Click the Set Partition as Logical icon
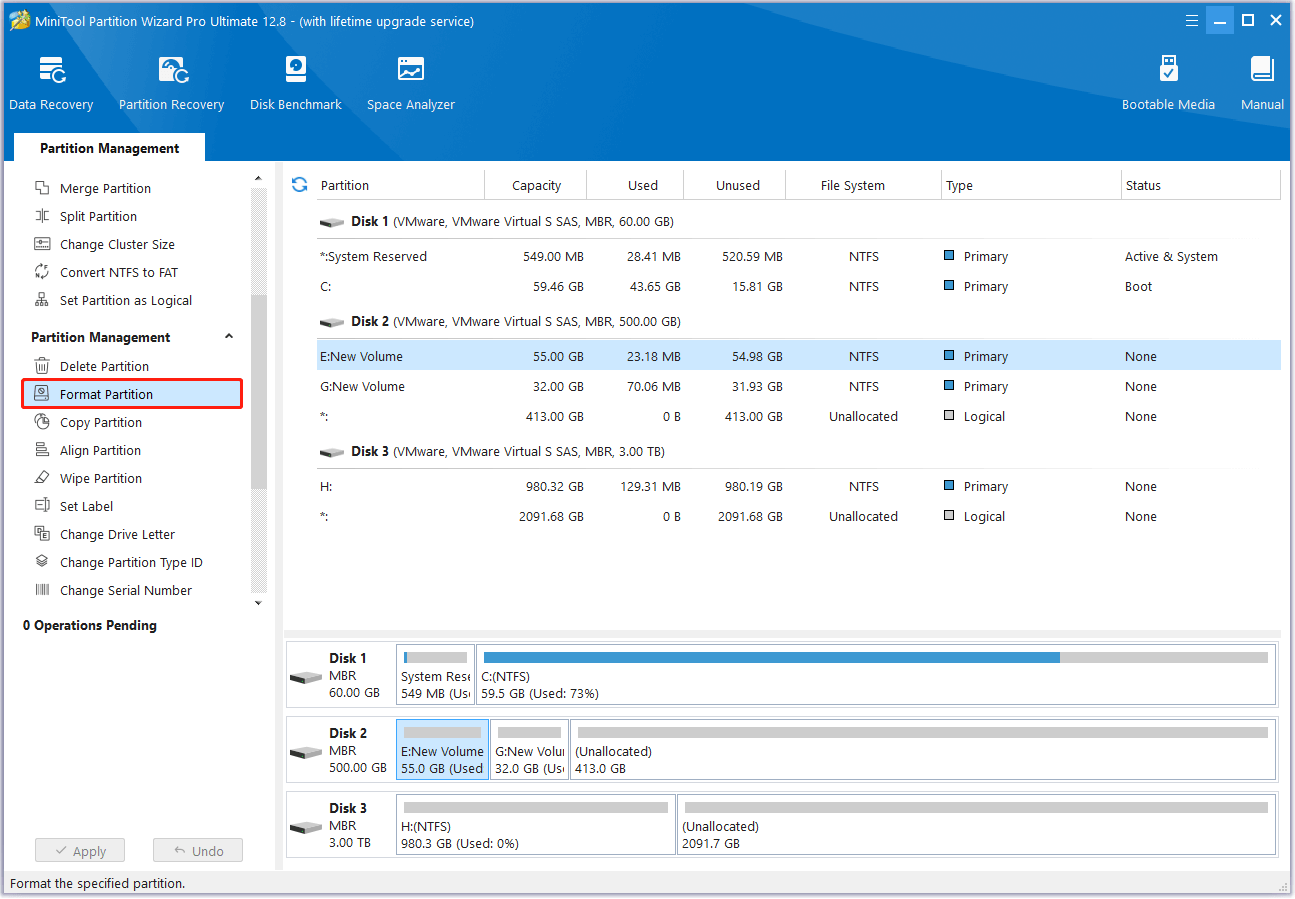 [42, 300]
